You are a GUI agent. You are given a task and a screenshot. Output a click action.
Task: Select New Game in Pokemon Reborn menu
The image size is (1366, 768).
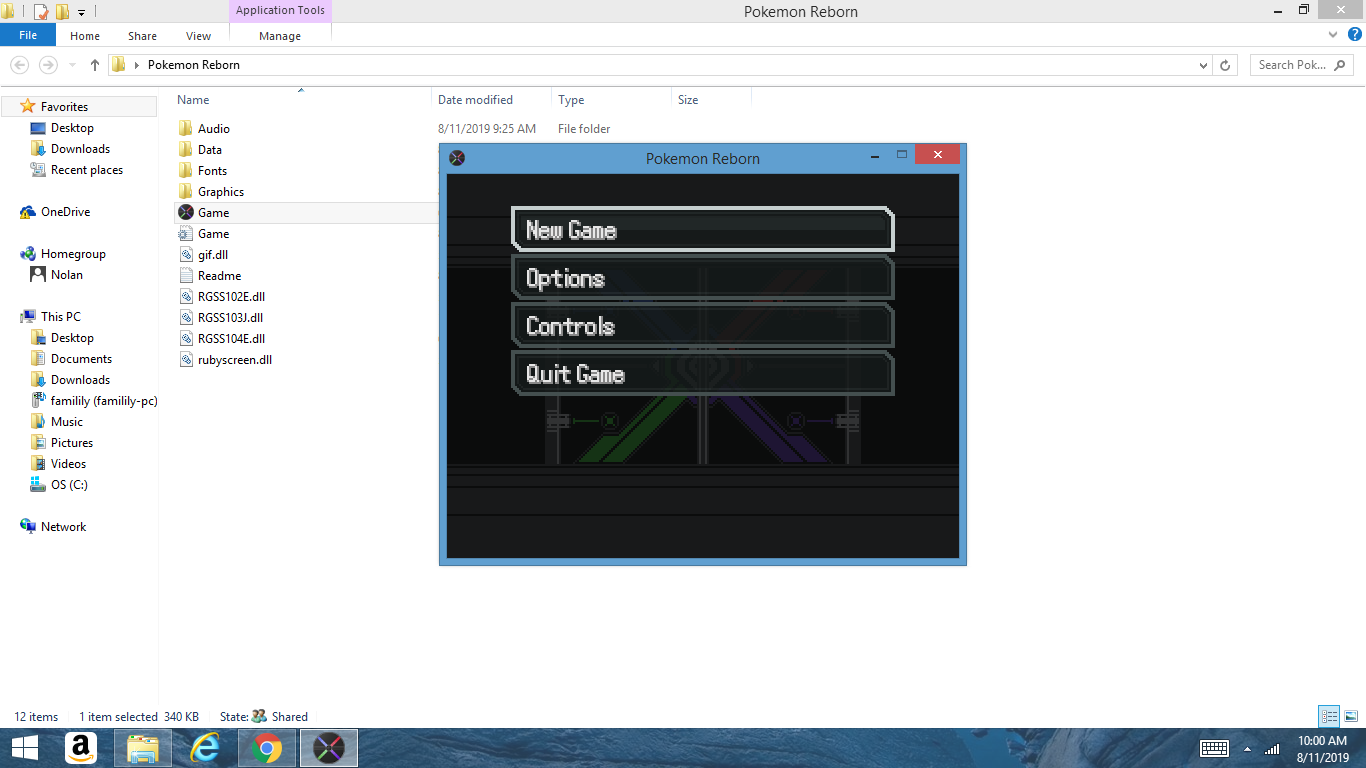(702, 230)
